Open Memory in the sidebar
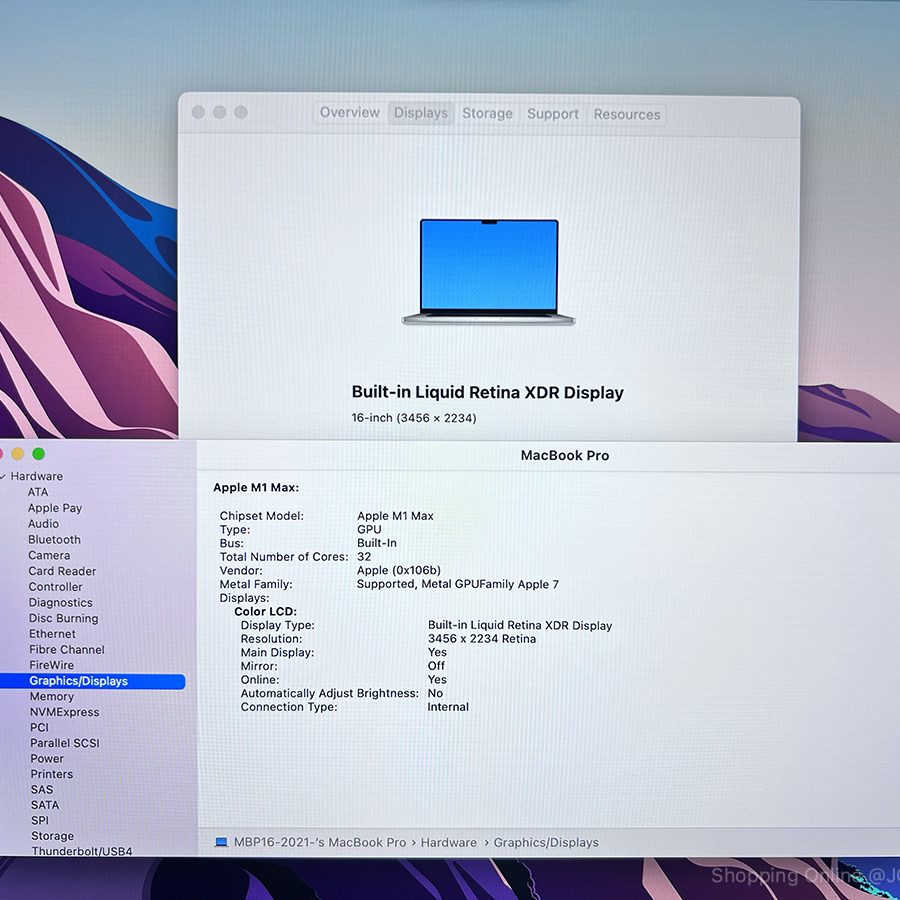 coord(52,696)
